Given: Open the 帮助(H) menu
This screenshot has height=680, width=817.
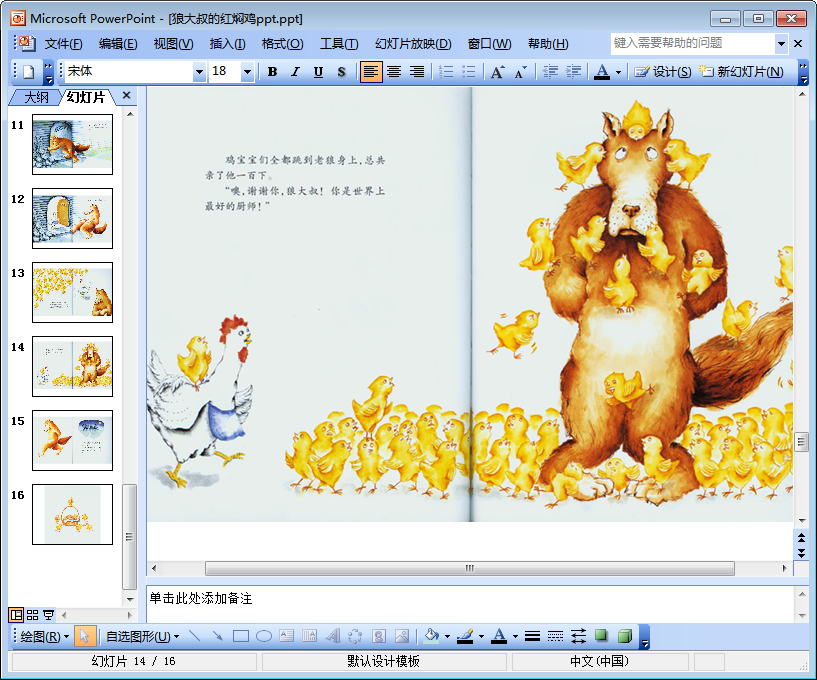Looking at the screenshot, I should point(548,44).
